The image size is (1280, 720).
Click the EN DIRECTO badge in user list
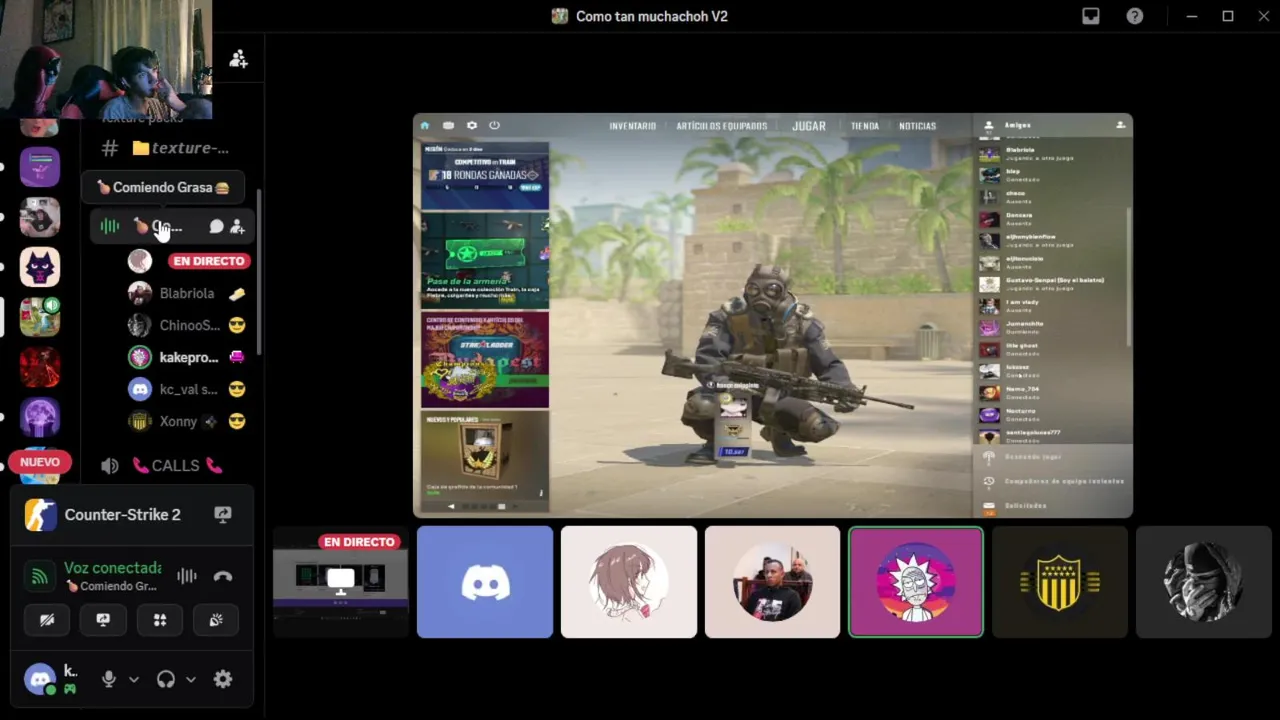[x=209, y=261]
